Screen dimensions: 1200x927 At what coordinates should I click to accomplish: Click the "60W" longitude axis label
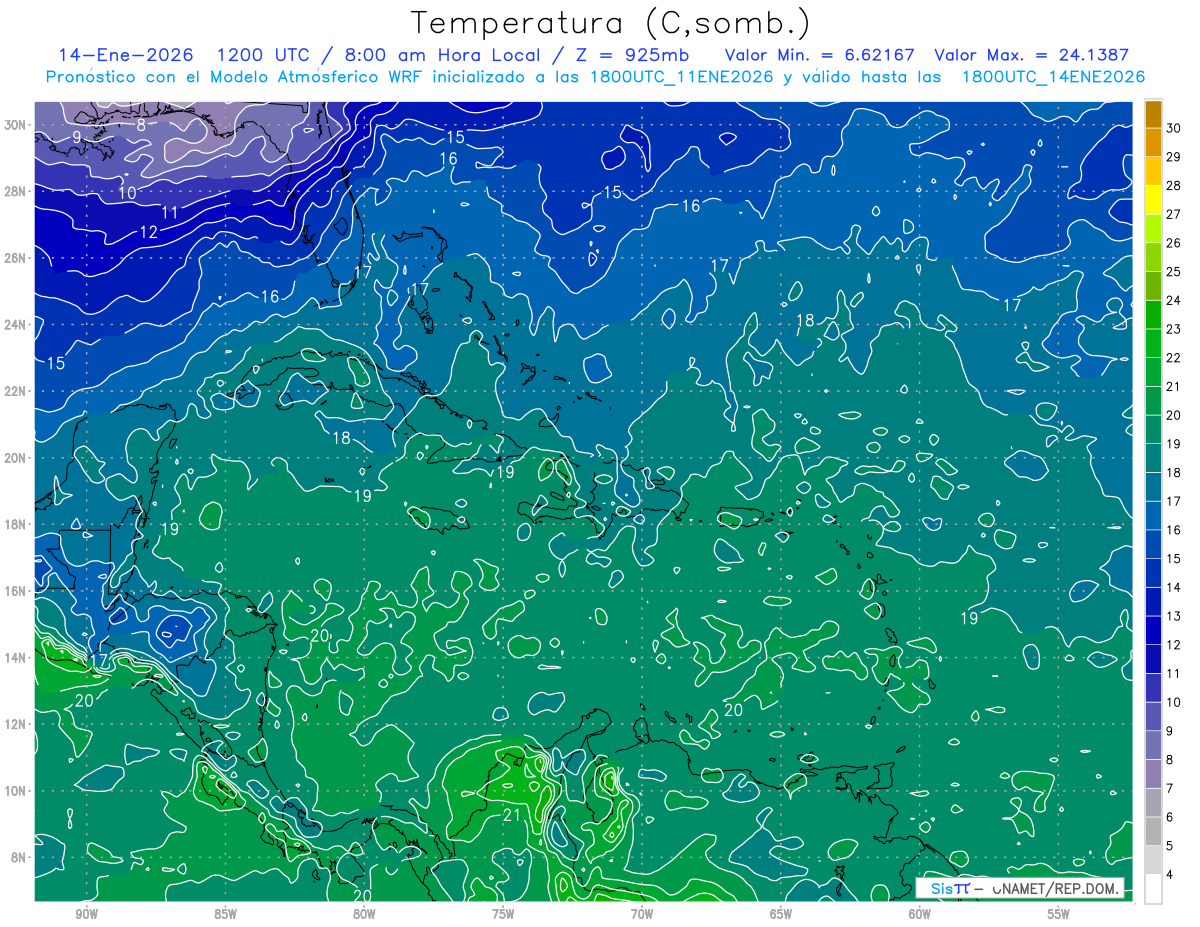click(x=919, y=914)
